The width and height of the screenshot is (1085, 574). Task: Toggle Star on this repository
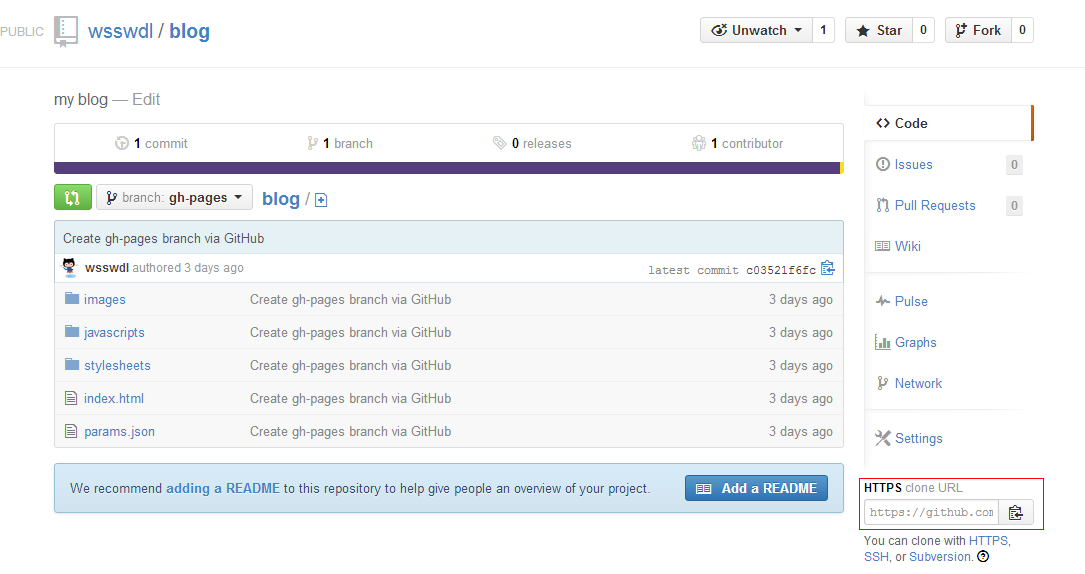click(879, 30)
